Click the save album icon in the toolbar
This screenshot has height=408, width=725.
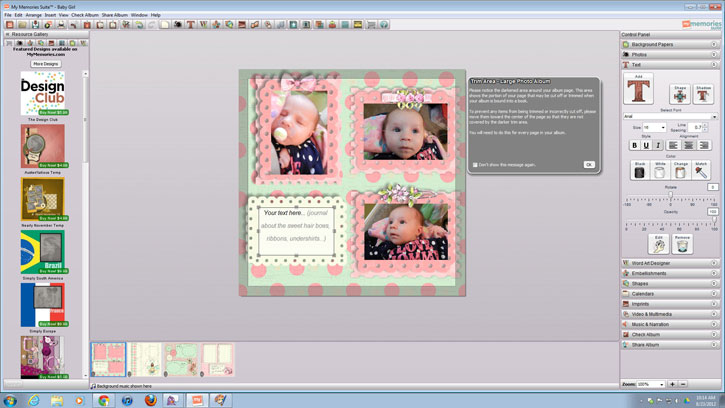pos(36,25)
